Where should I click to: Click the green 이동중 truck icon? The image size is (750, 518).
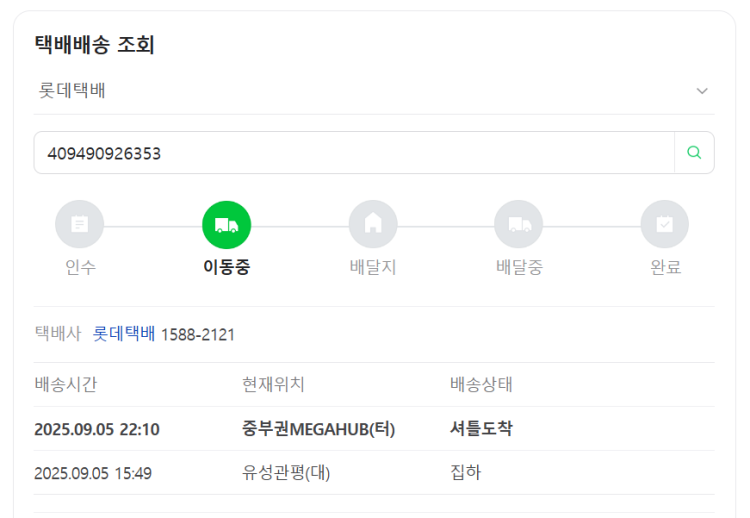click(226, 225)
